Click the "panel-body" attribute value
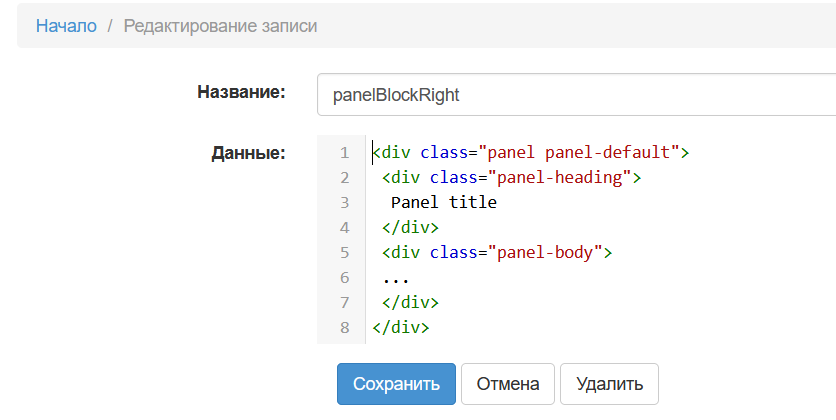The width and height of the screenshot is (836, 420). click(545, 253)
